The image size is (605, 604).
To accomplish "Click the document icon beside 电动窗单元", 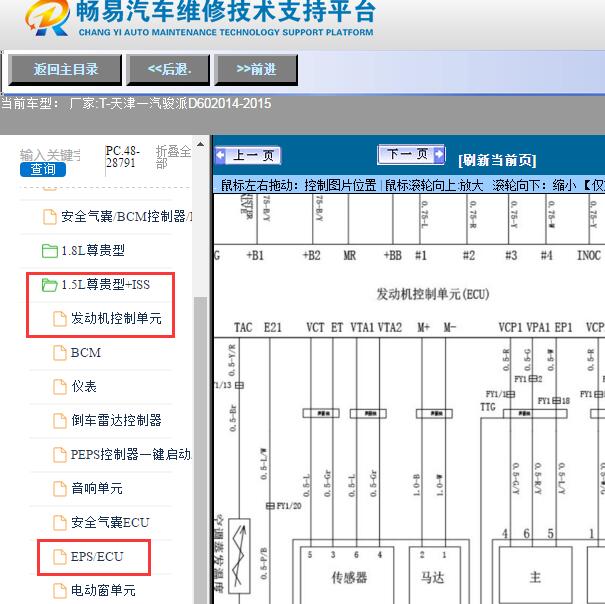I will click(60, 590).
